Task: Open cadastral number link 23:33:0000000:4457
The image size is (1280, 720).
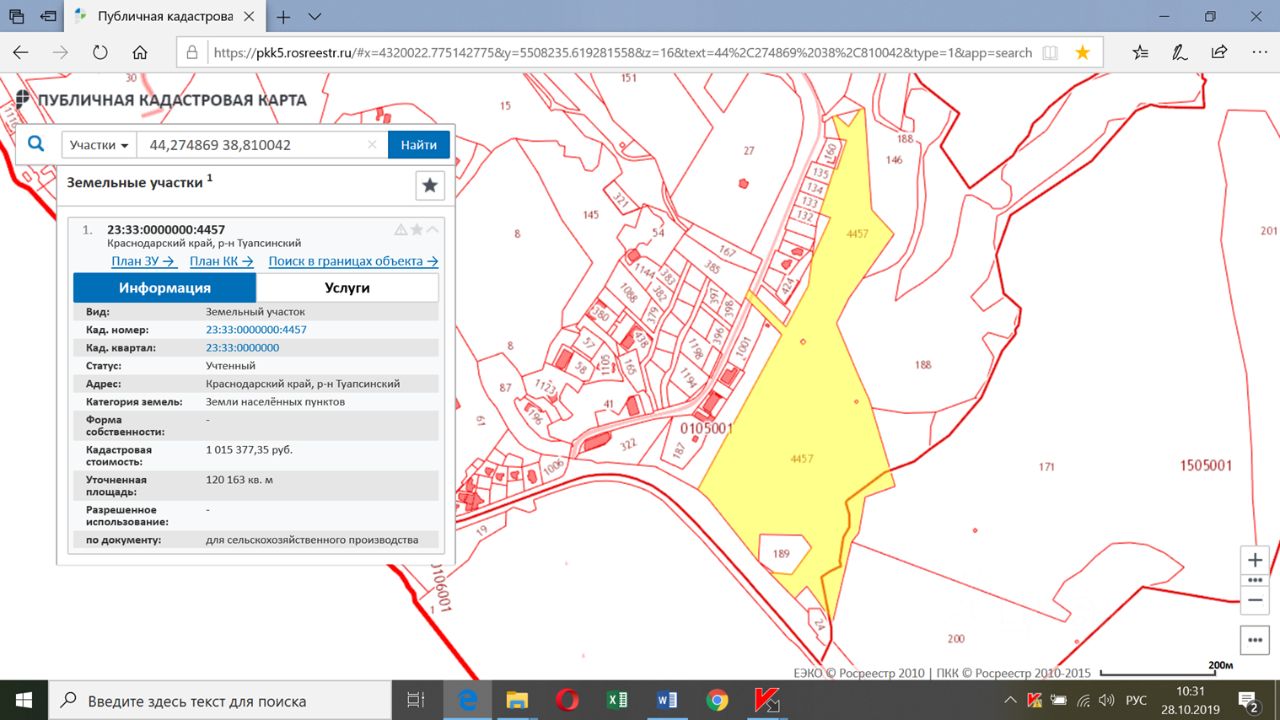Action: 256,330
